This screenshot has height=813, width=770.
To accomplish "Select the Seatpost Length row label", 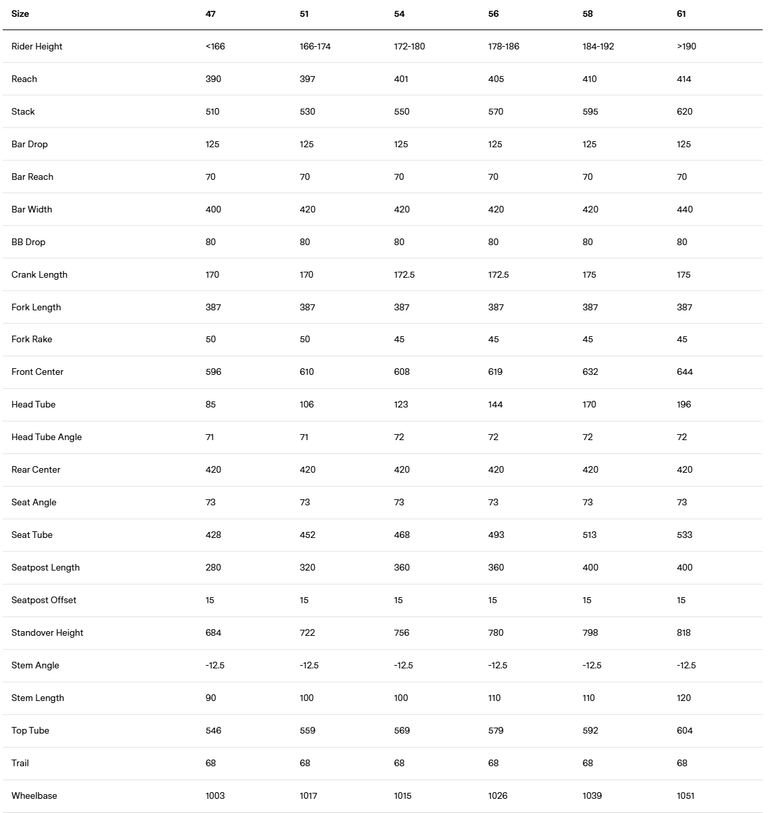I will click(x=45, y=568).
